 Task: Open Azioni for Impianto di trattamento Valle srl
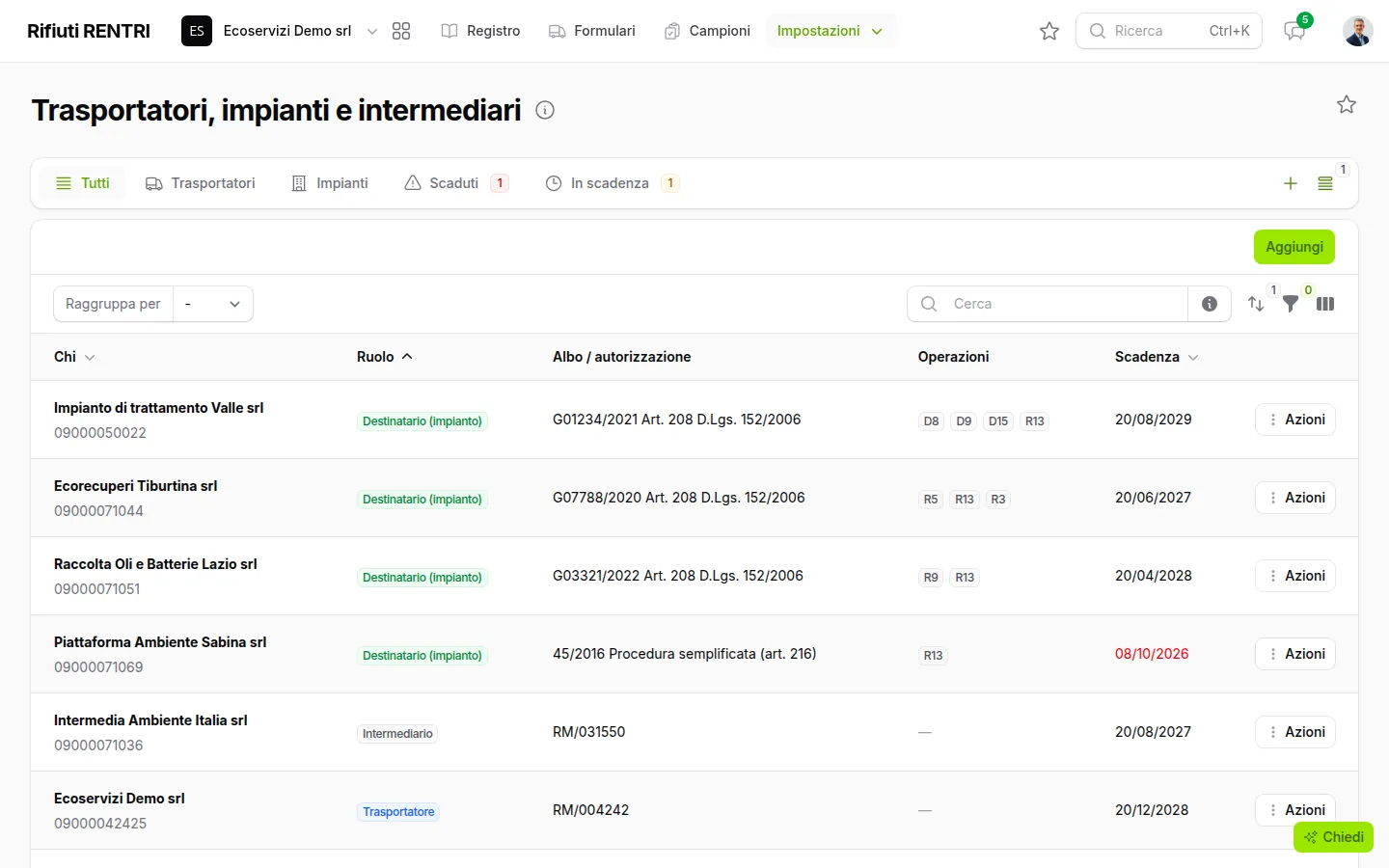tap(1295, 420)
